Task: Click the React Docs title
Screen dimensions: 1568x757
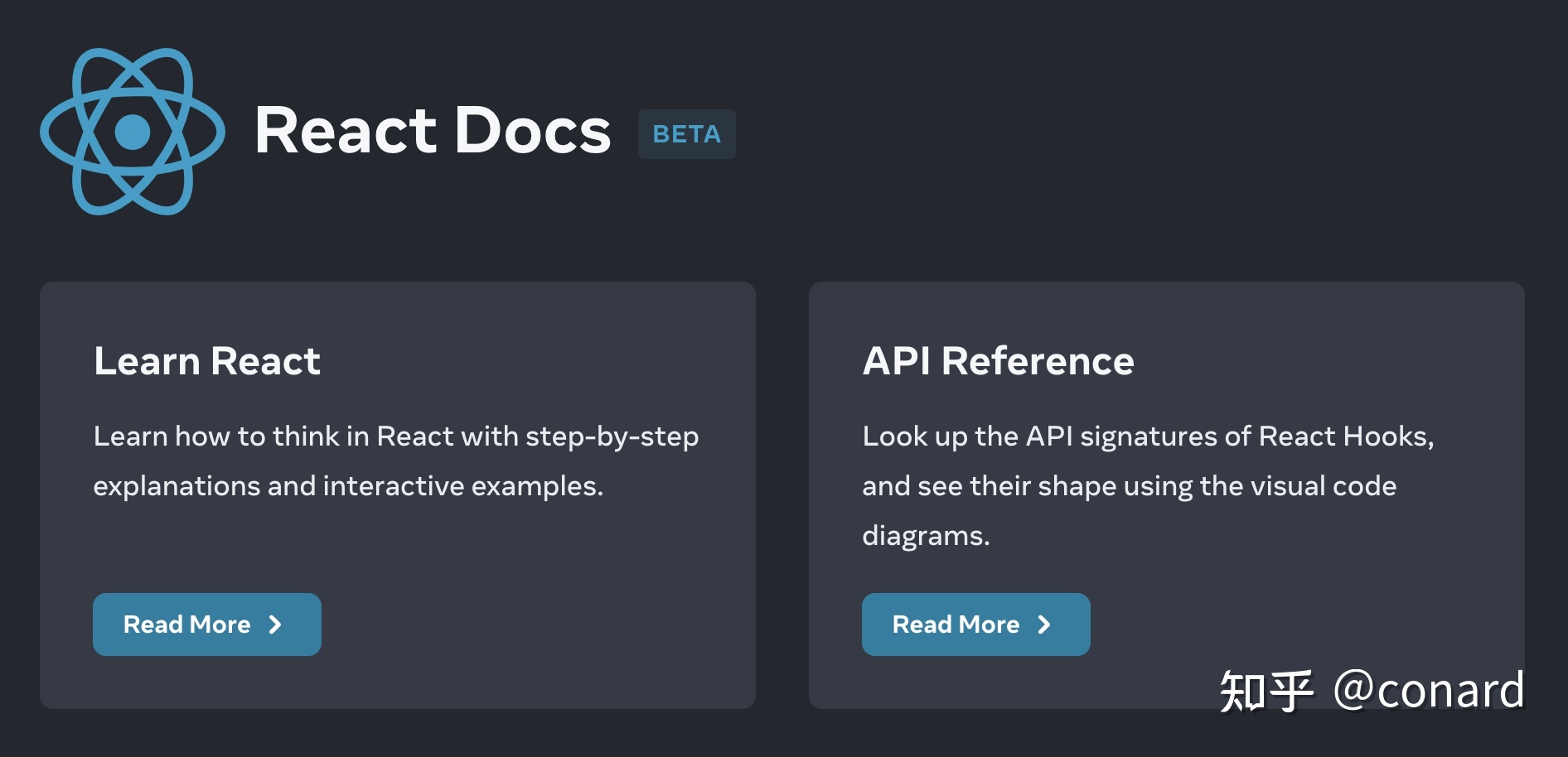Action: [433, 131]
